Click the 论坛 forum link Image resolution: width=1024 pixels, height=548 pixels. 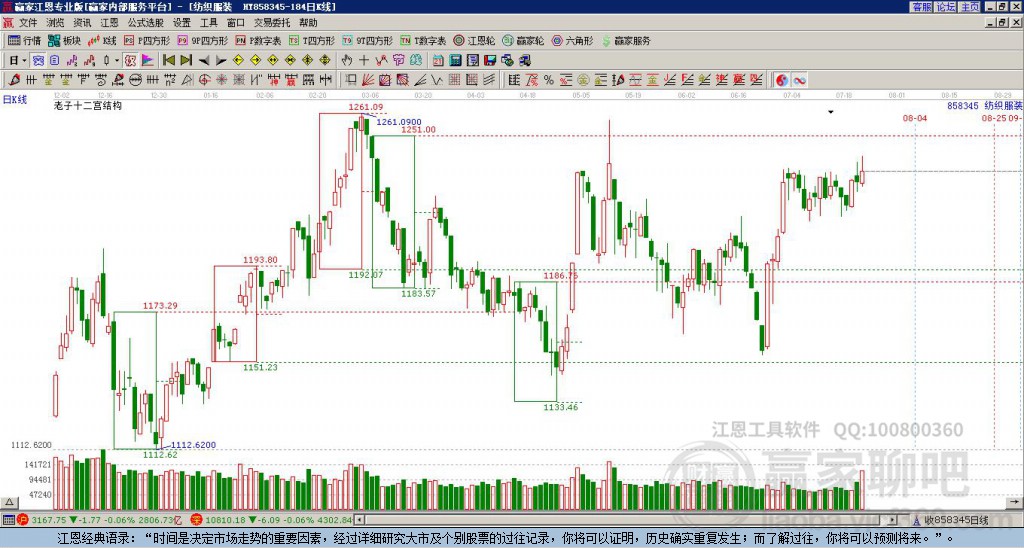point(945,7)
